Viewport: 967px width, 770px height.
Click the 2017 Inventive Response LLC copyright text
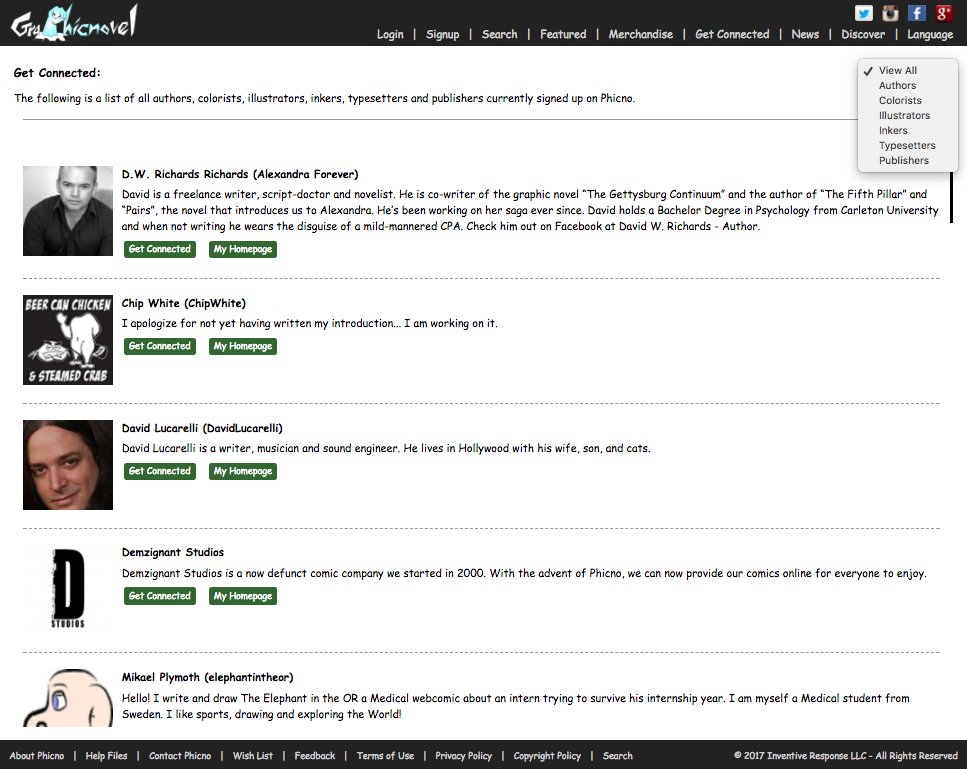pos(846,756)
